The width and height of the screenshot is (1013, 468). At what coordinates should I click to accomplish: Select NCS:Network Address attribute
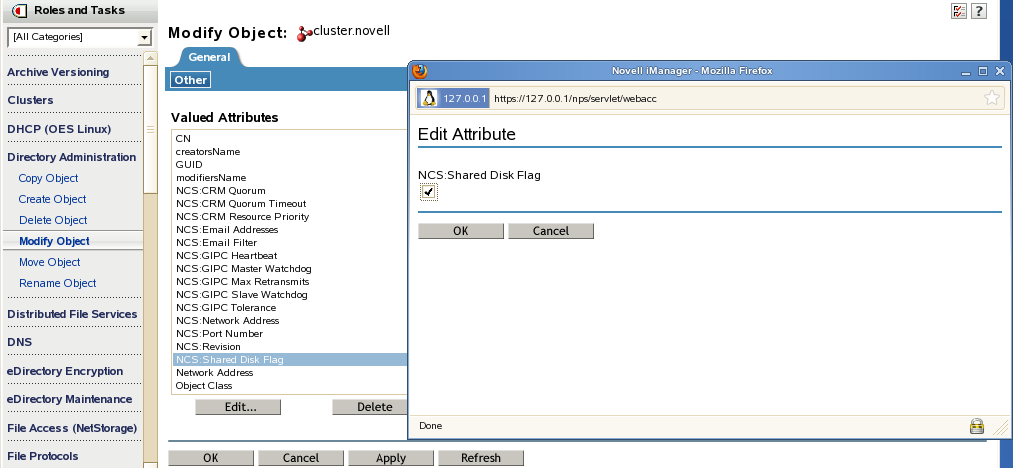click(291, 321)
